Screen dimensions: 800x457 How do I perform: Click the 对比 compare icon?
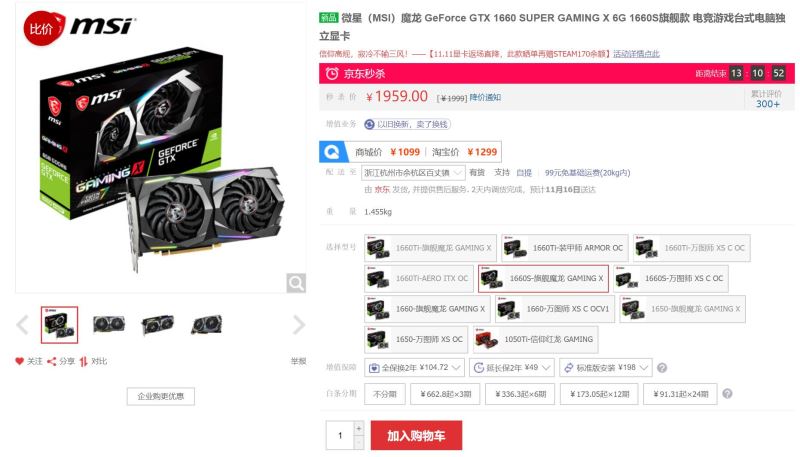(84, 362)
